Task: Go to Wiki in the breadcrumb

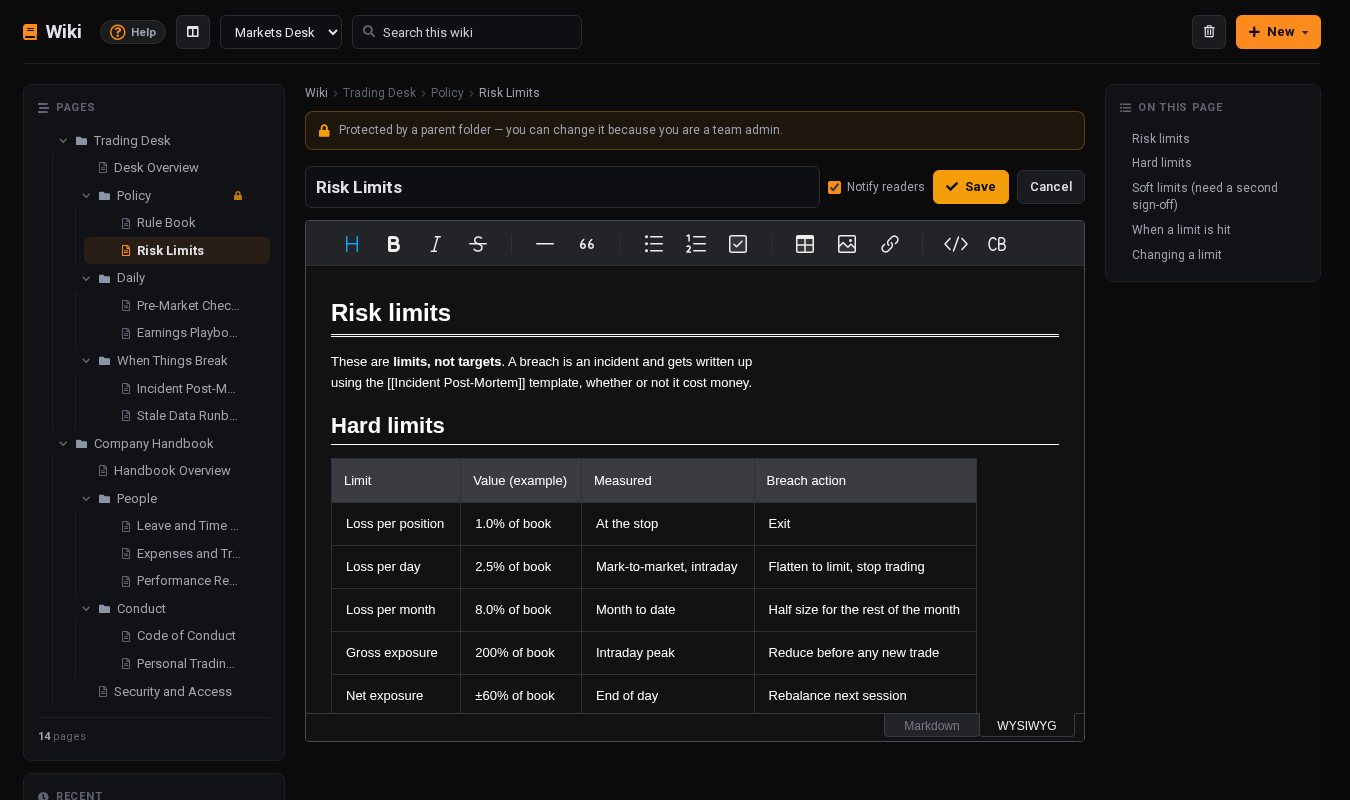Action: coord(316,93)
